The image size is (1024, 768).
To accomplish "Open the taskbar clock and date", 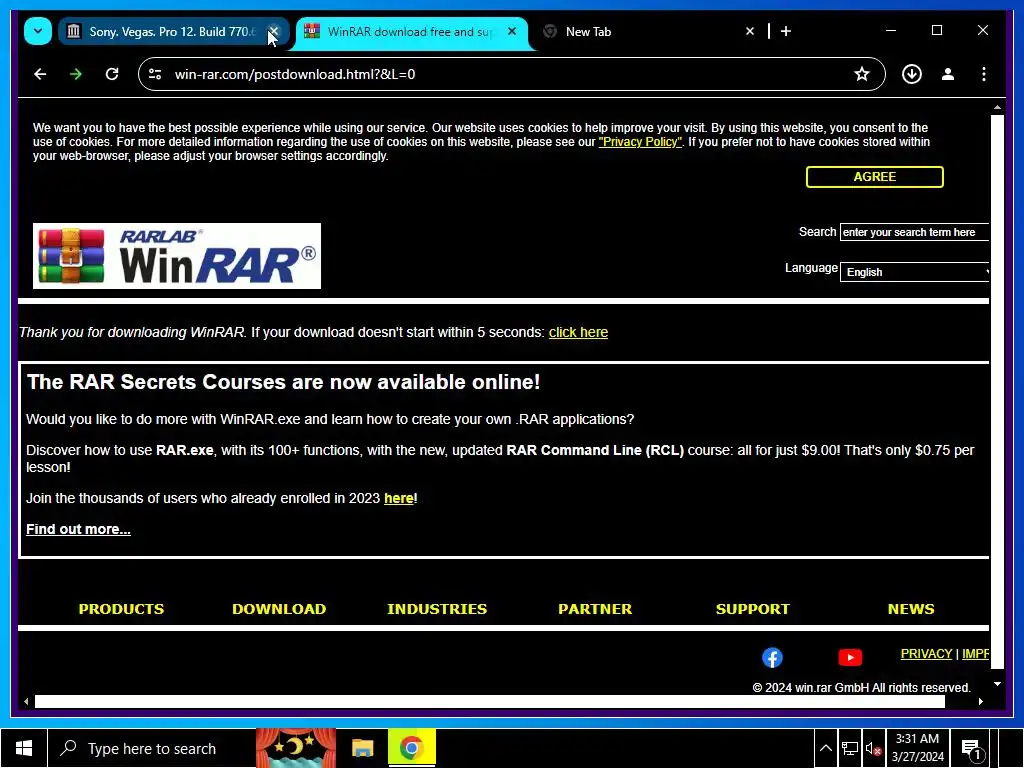I will pyautogui.click(x=917, y=748).
